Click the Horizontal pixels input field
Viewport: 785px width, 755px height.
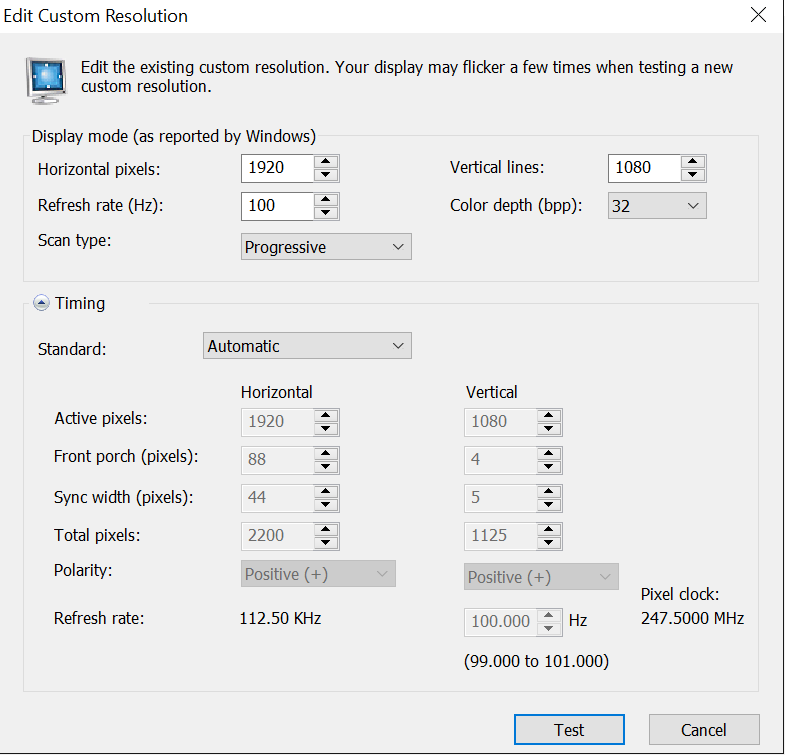[x=277, y=168]
